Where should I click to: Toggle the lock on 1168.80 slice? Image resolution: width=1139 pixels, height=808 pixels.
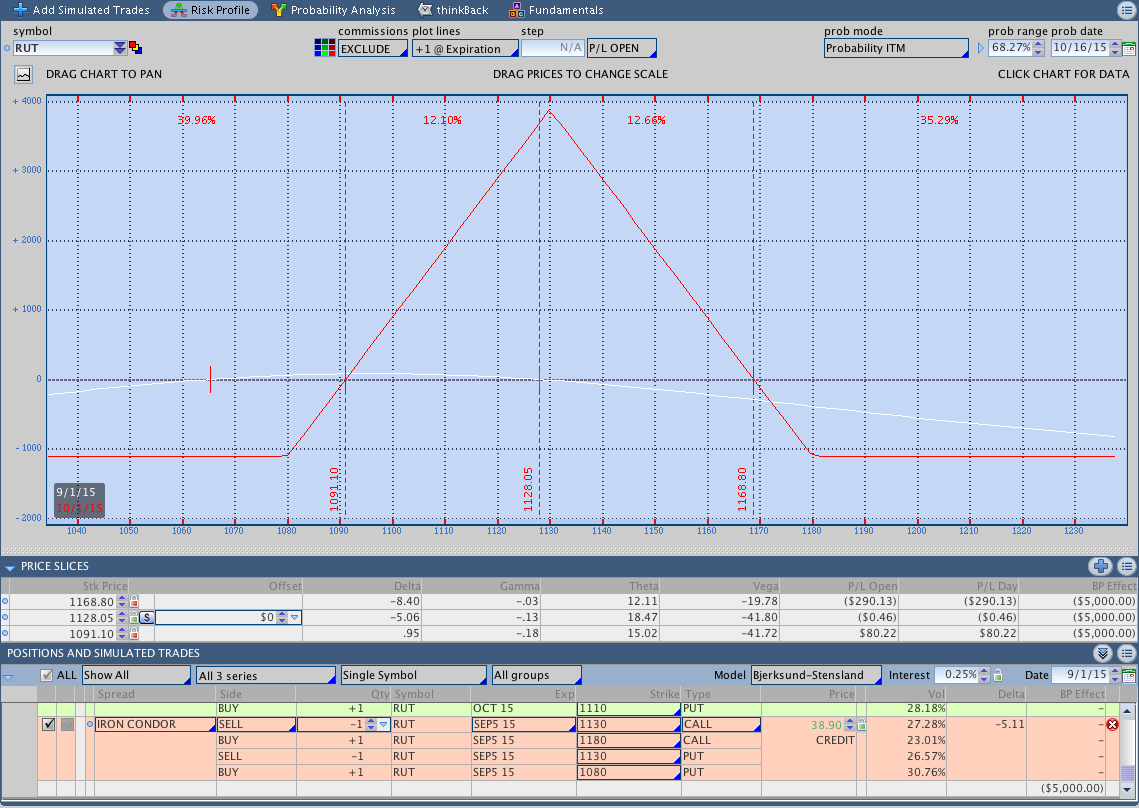134,602
